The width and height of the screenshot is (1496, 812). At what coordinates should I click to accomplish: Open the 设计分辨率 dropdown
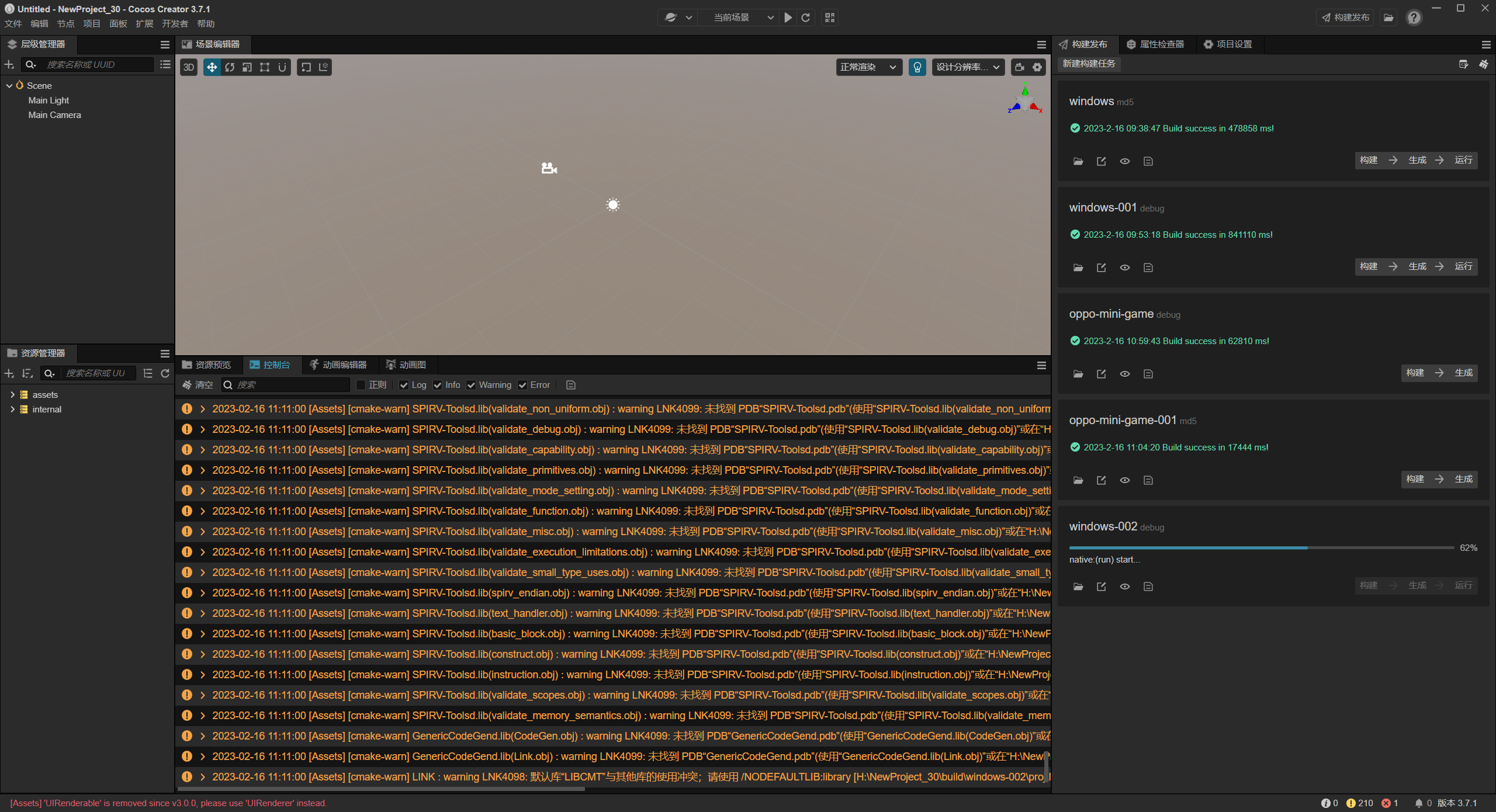968,67
